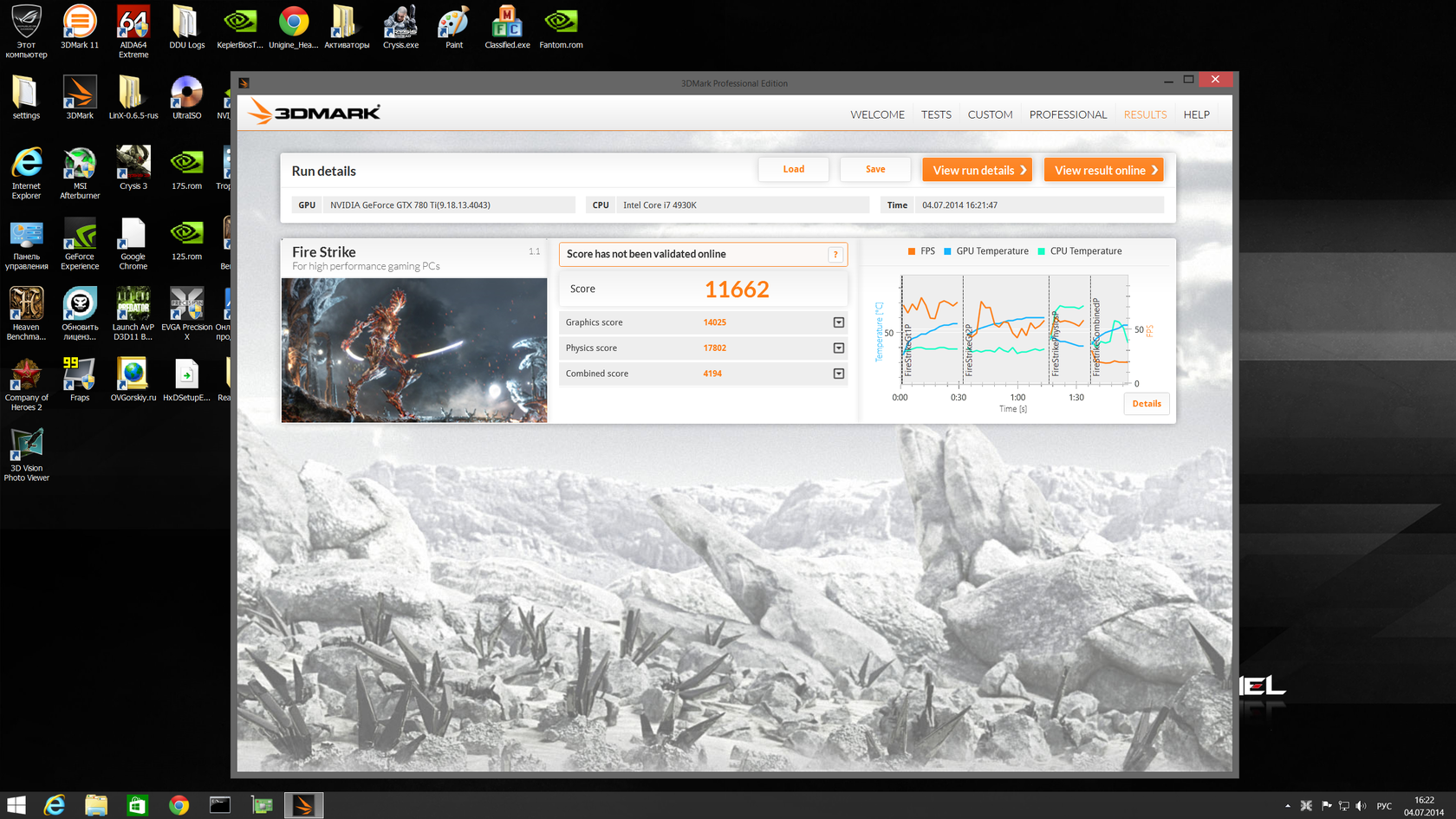Click the Fire Strike thumbnail image
This screenshot has height=819, width=1456.
414,350
